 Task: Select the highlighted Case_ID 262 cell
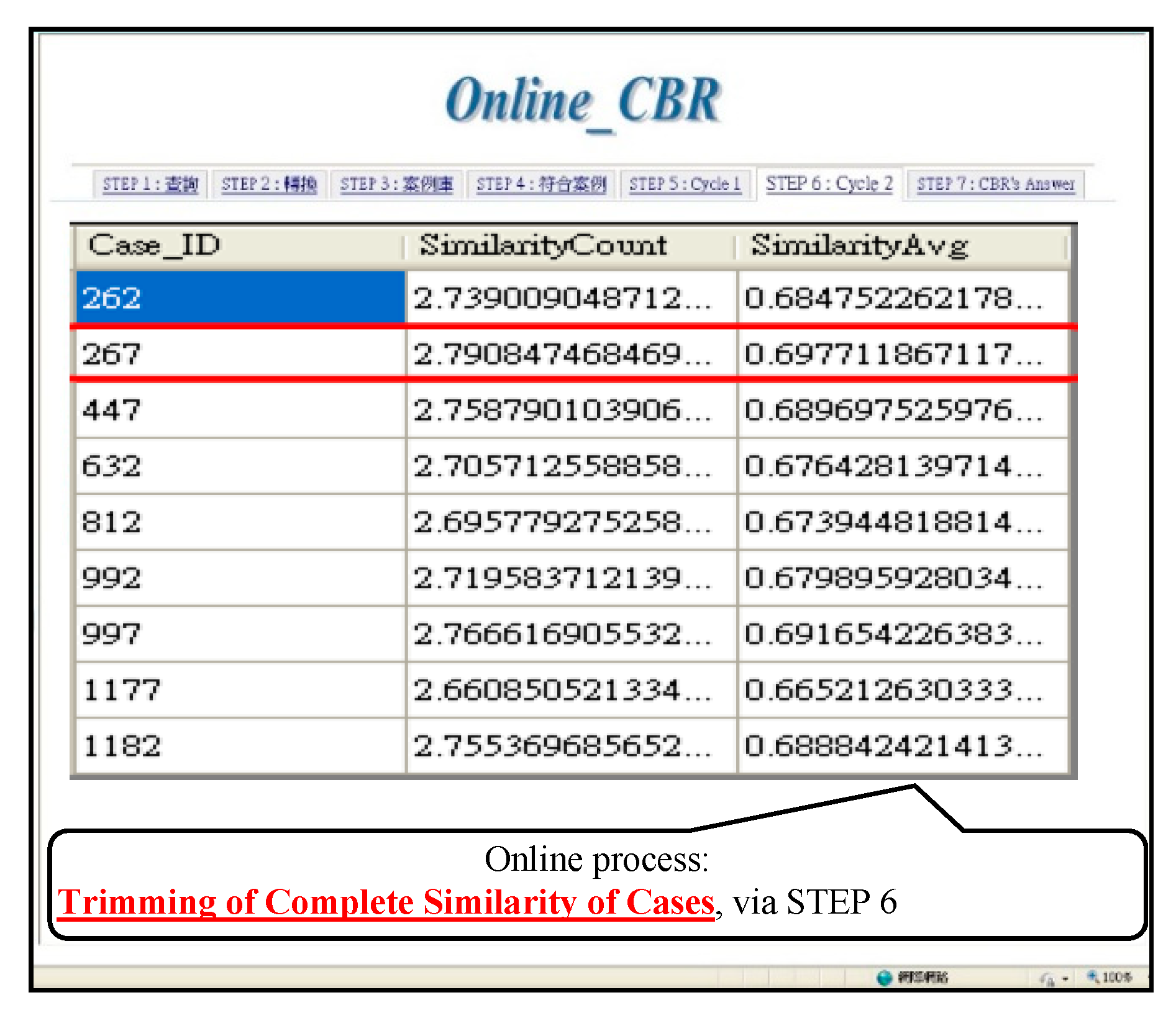point(239,298)
